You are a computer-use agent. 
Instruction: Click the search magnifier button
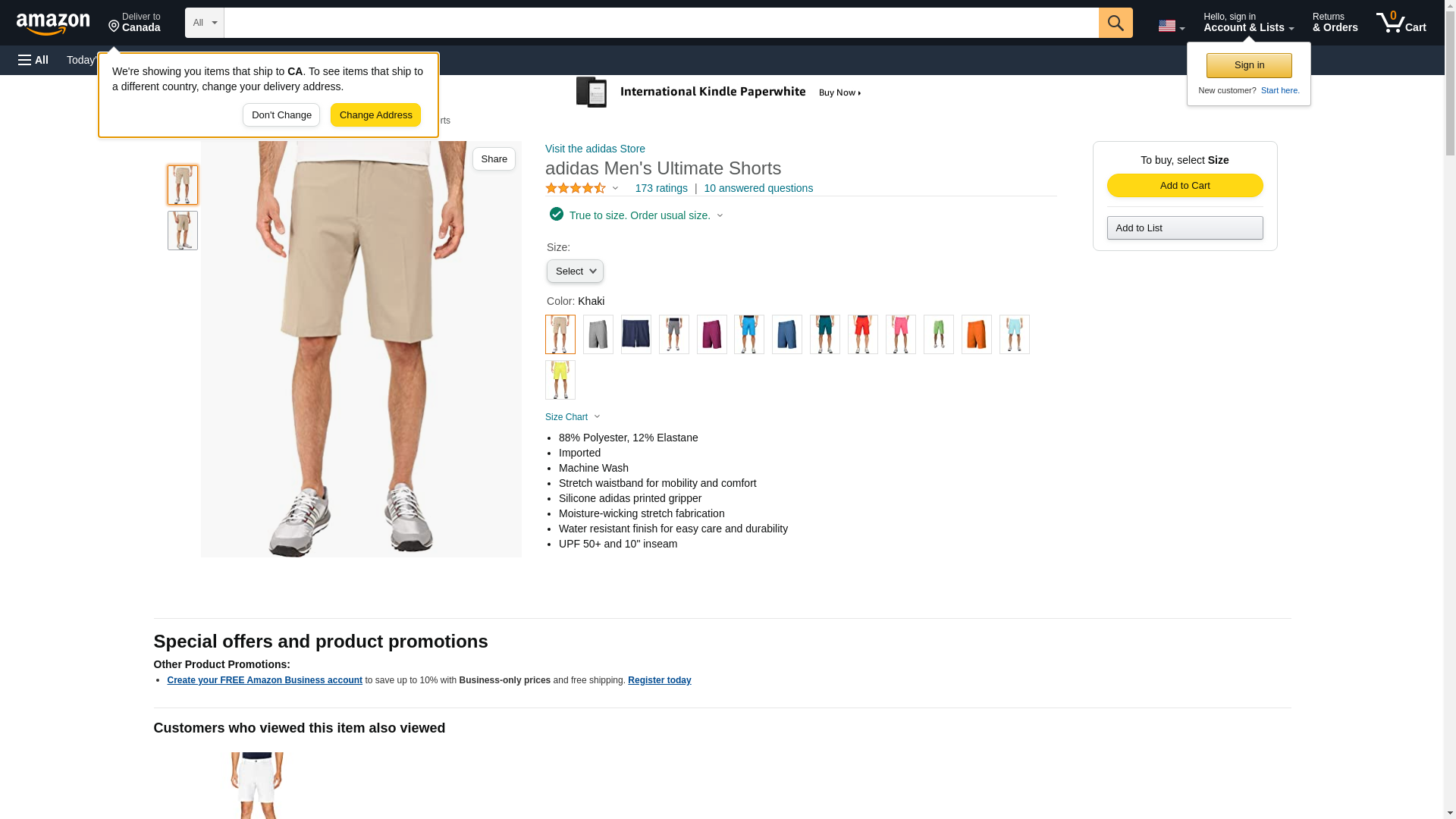click(x=1116, y=23)
